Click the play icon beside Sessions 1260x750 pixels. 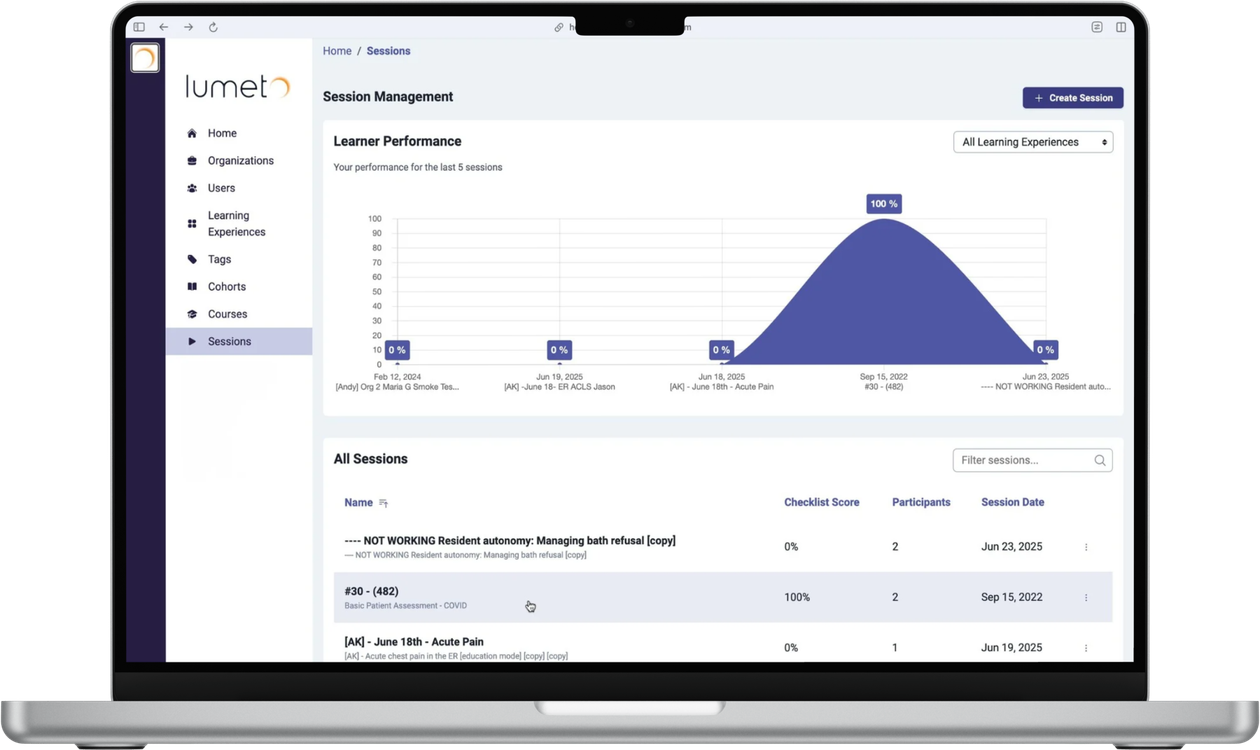(192, 341)
